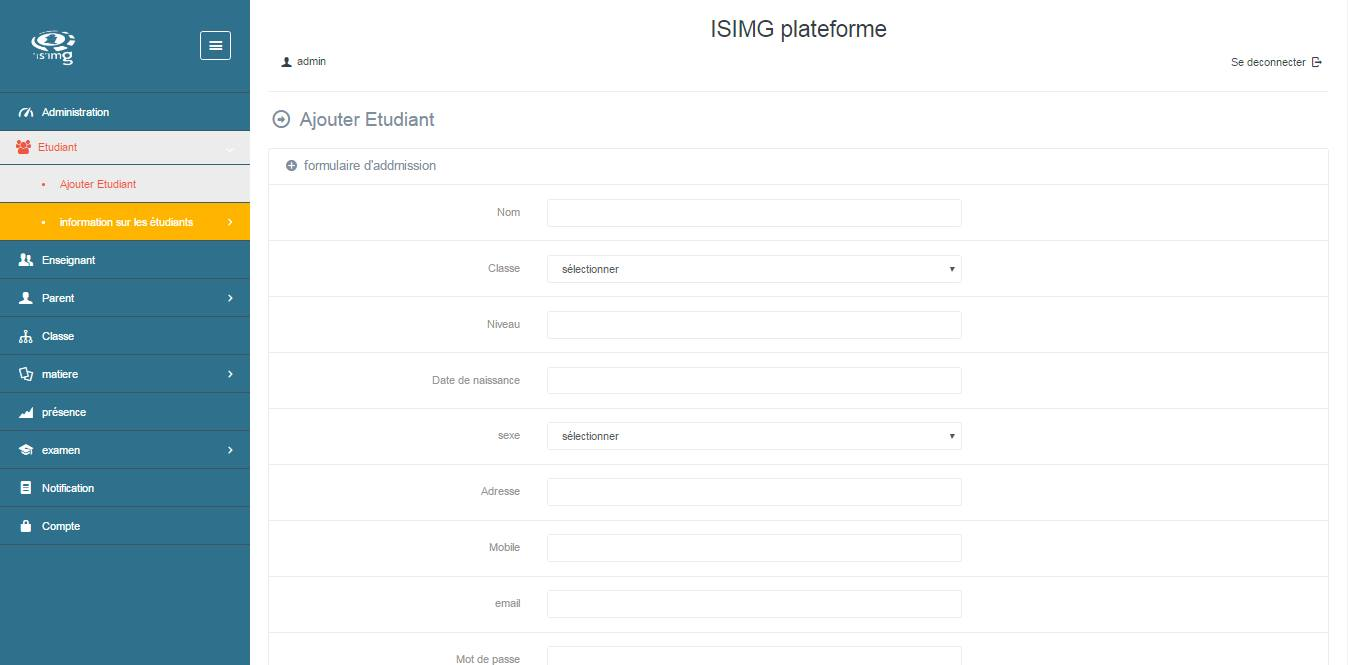The height and width of the screenshot is (665, 1348).
Task: Click the Classe hierarchy icon
Action: click(27, 336)
